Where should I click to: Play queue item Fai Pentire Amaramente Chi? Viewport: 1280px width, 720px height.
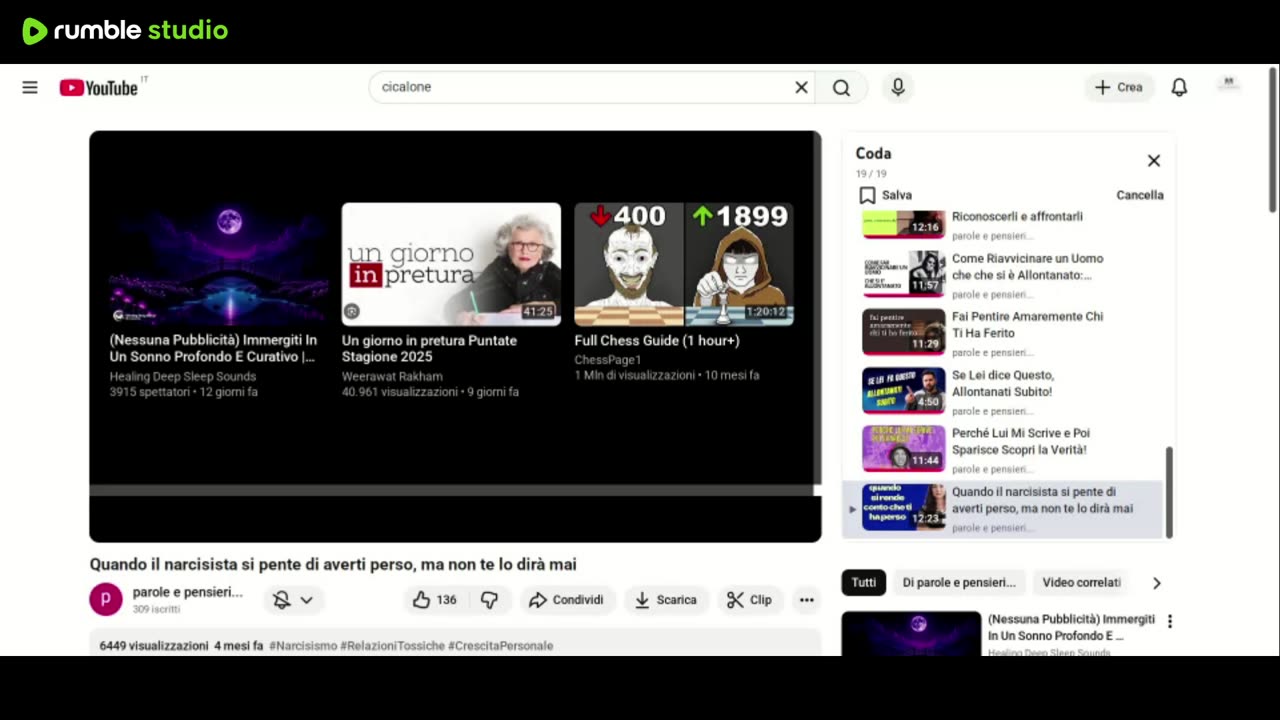pos(1004,332)
